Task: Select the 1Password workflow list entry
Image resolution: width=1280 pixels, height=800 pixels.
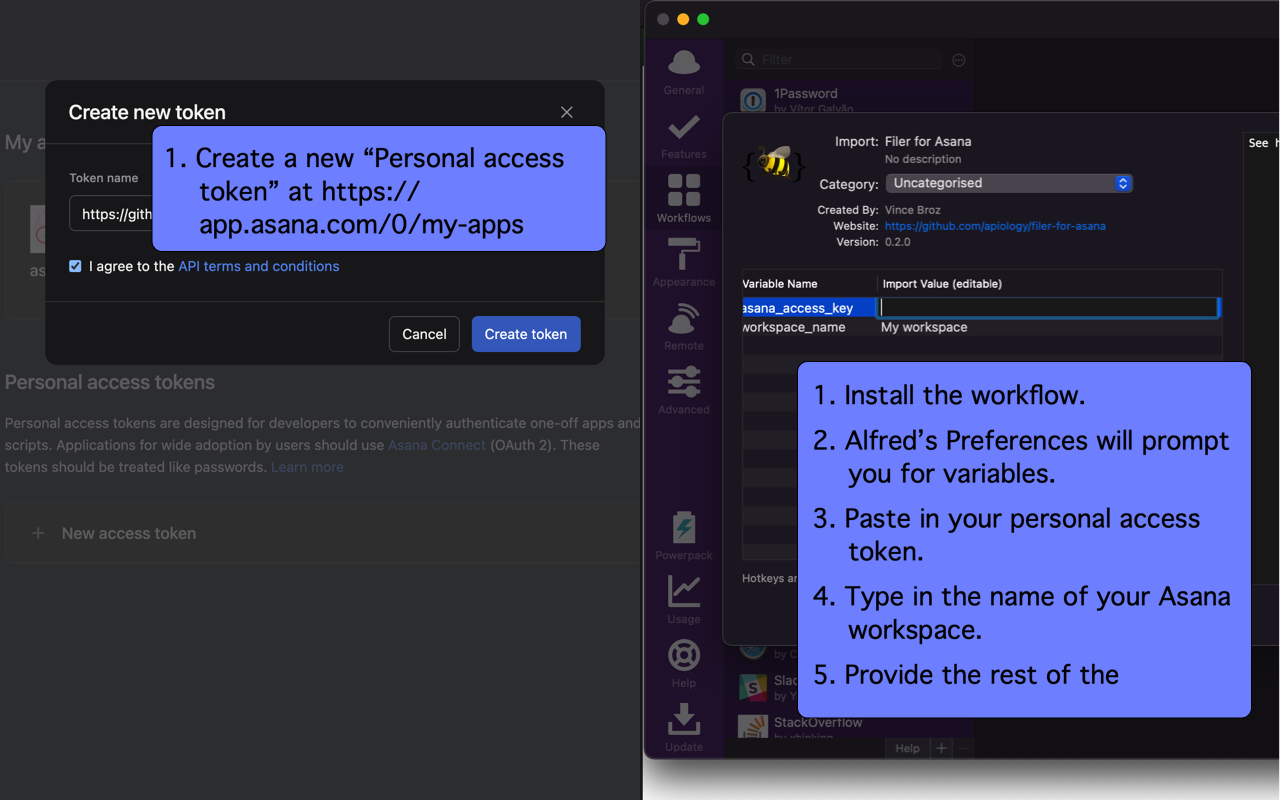Action: (855, 100)
